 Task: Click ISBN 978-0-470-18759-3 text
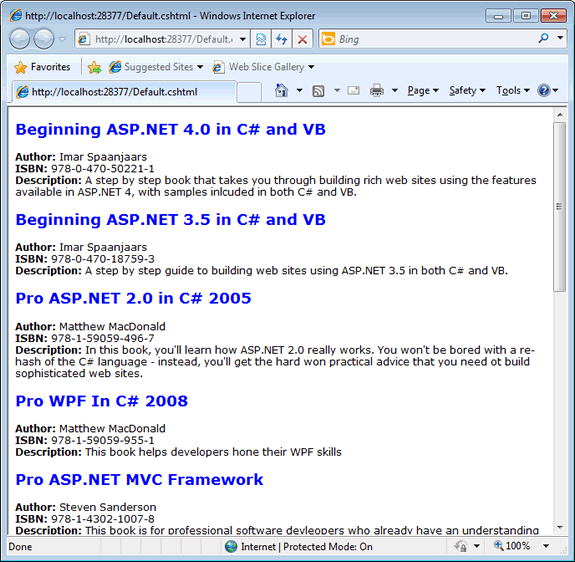pos(85,259)
